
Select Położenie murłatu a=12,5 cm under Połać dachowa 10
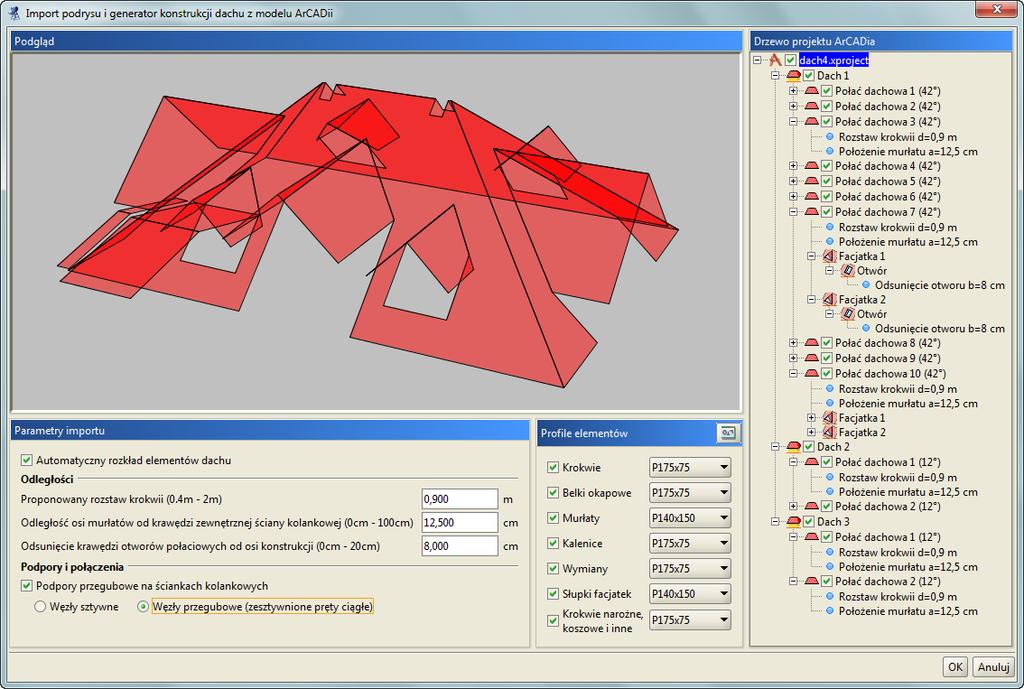pos(908,404)
